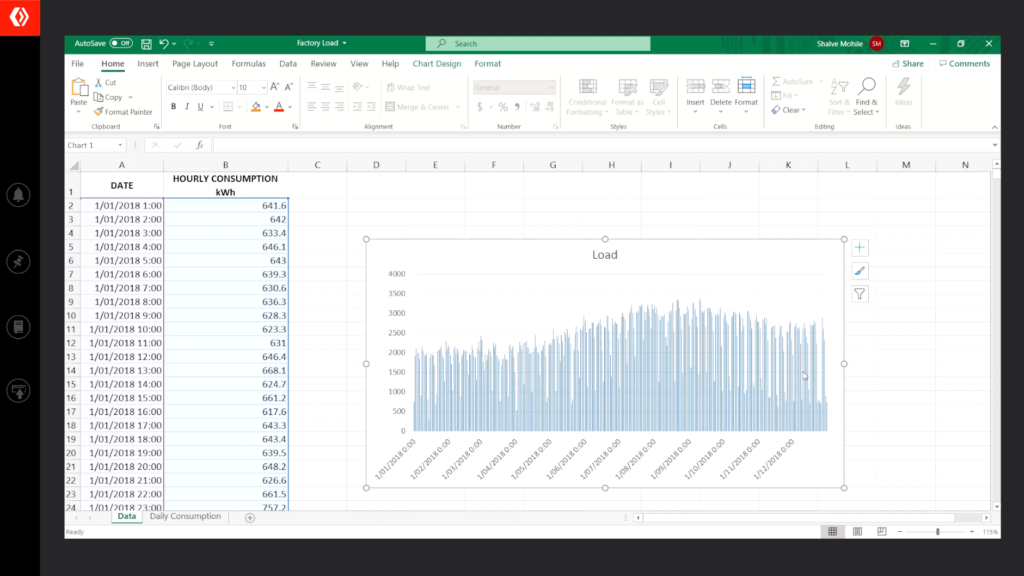Open Chart Elements plus button
1024x576 pixels.
(x=860, y=248)
